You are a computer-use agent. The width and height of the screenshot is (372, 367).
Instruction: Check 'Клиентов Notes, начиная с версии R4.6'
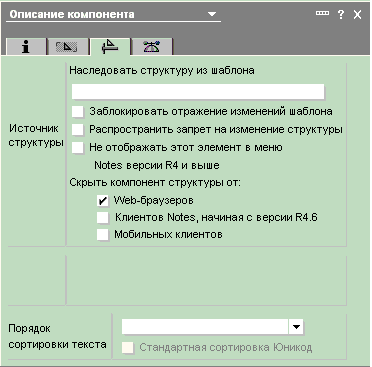pos(103,218)
